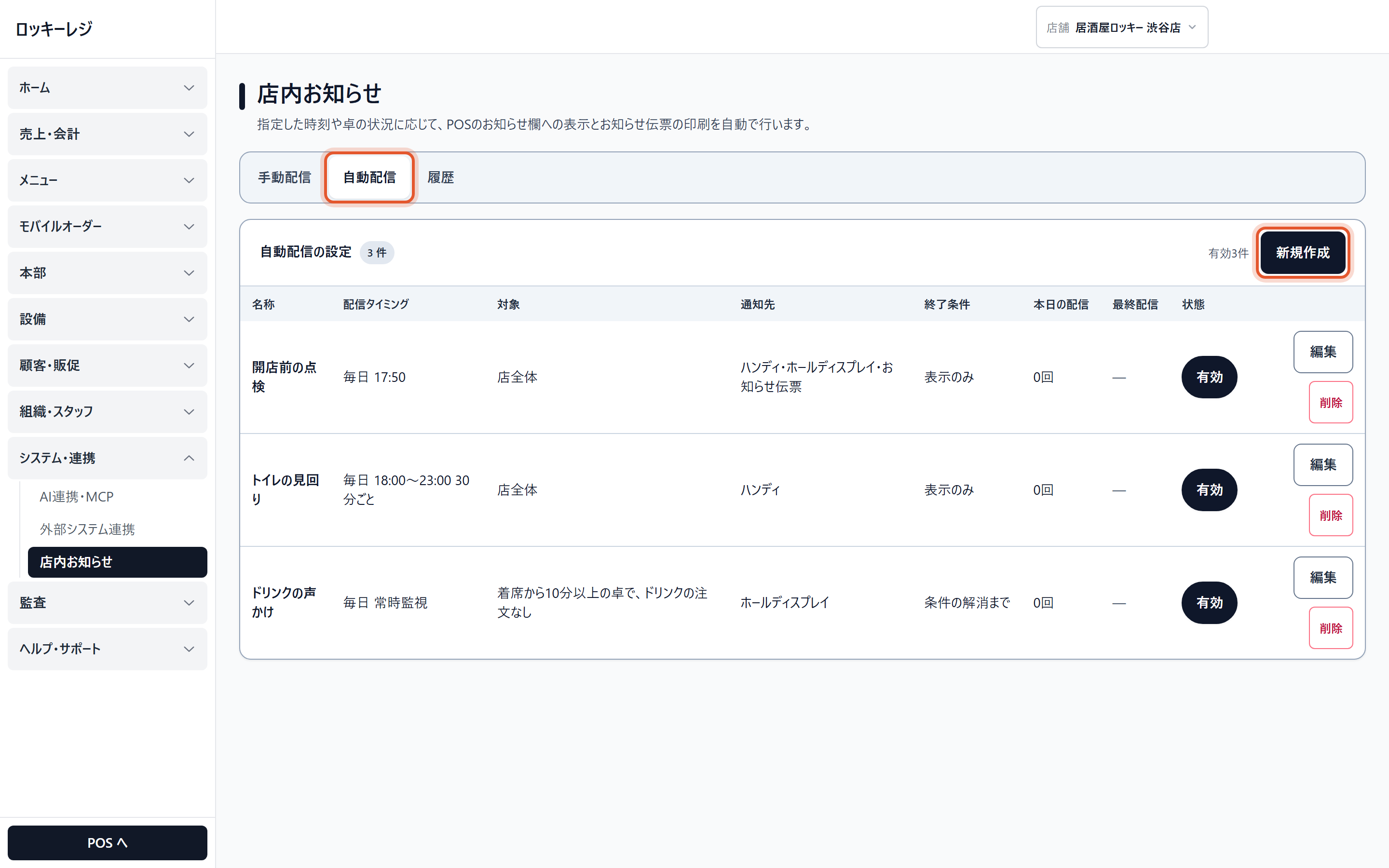Edit the ドリンクの声かけ rule
Screen dimensions: 1389x868
click(1323, 578)
